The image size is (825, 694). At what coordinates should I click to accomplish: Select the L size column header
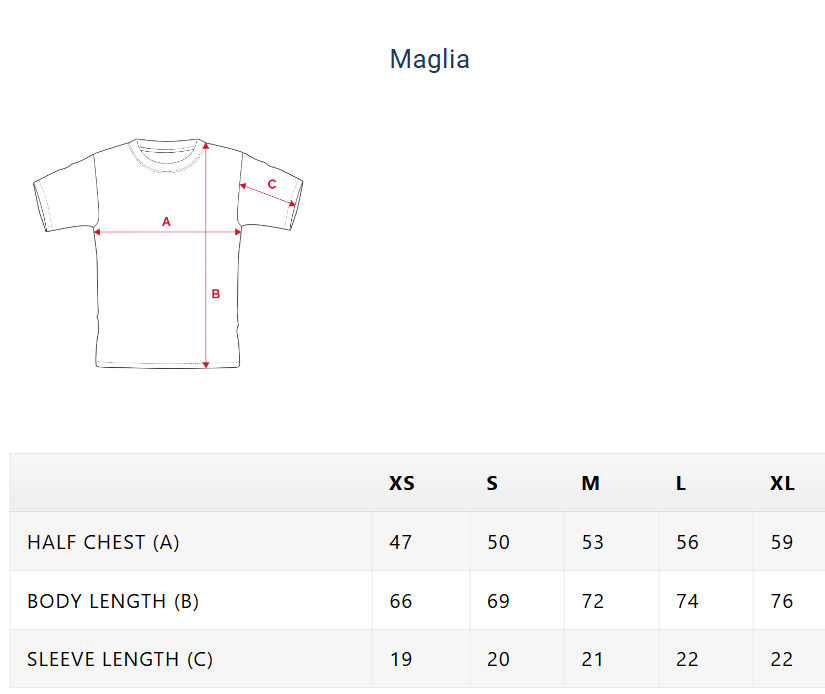pos(681,483)
